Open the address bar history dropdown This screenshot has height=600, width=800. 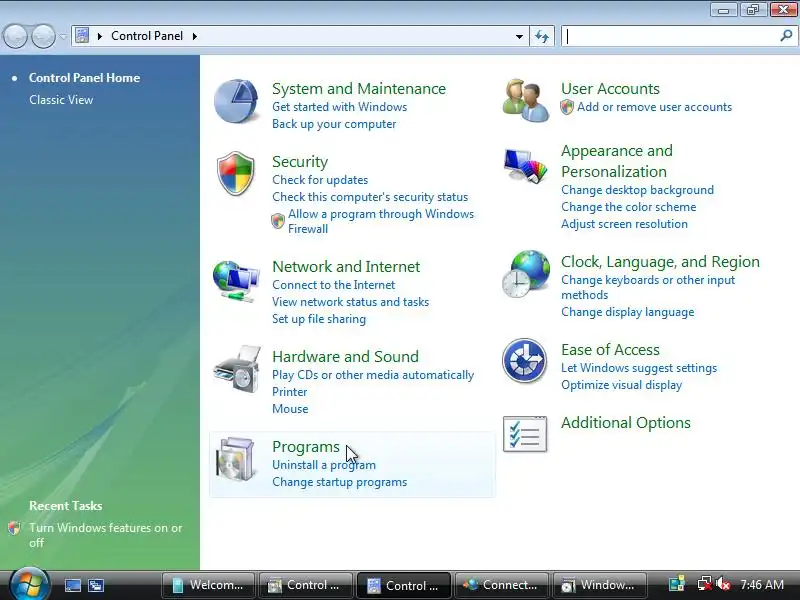[519, 36]
